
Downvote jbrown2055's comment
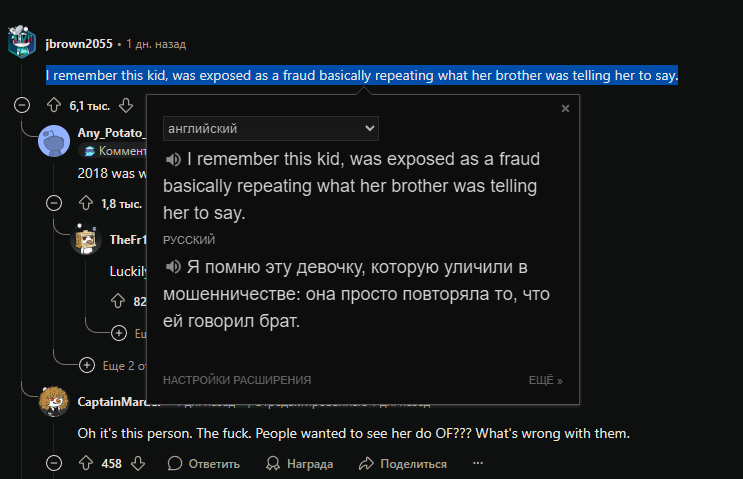coord(126,105)
